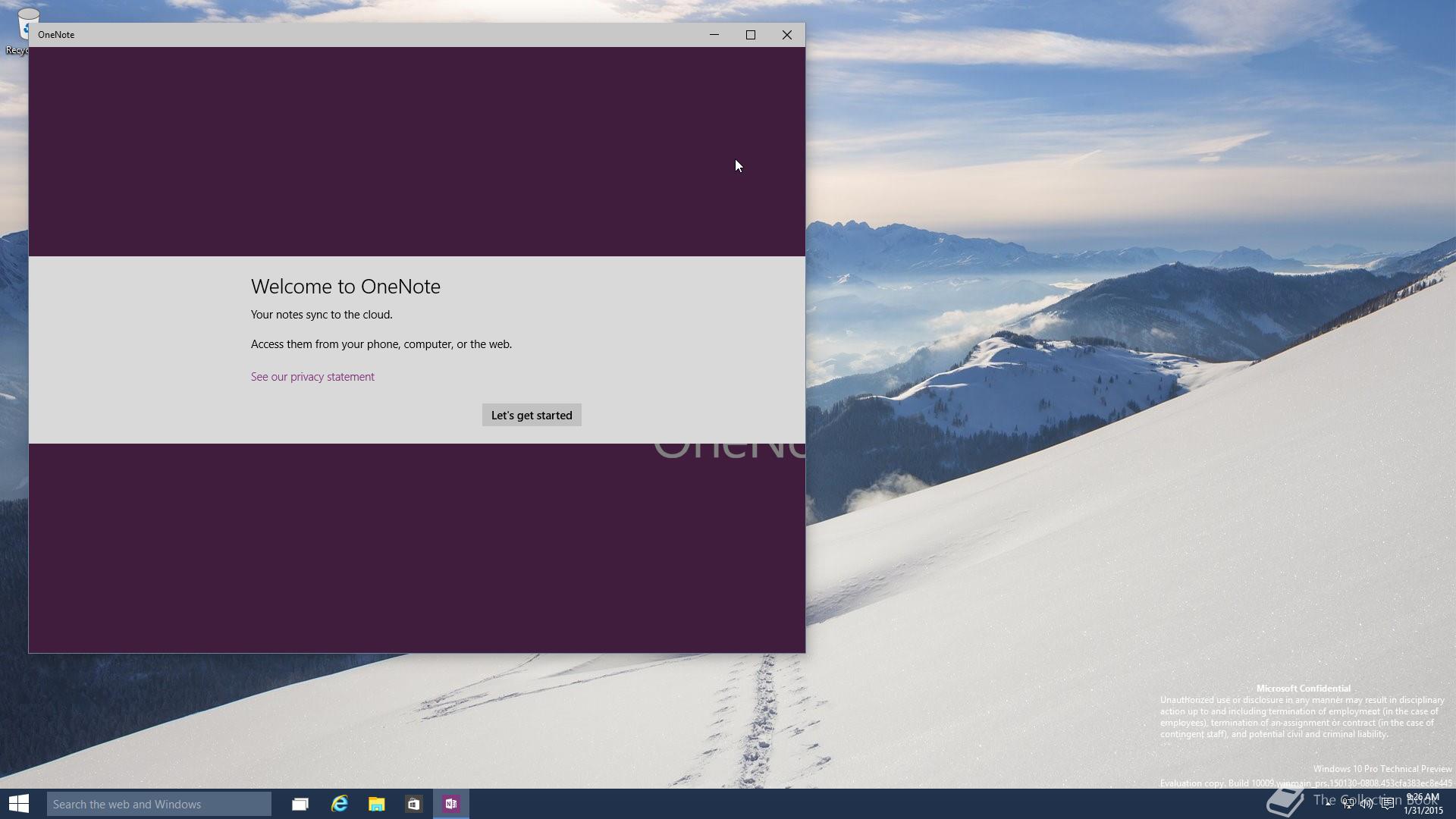The height and width of the screenshot is (819, 1456).
Task: Open the Windows Start menu
Action: pyautogui.click(x=19, y=804)
